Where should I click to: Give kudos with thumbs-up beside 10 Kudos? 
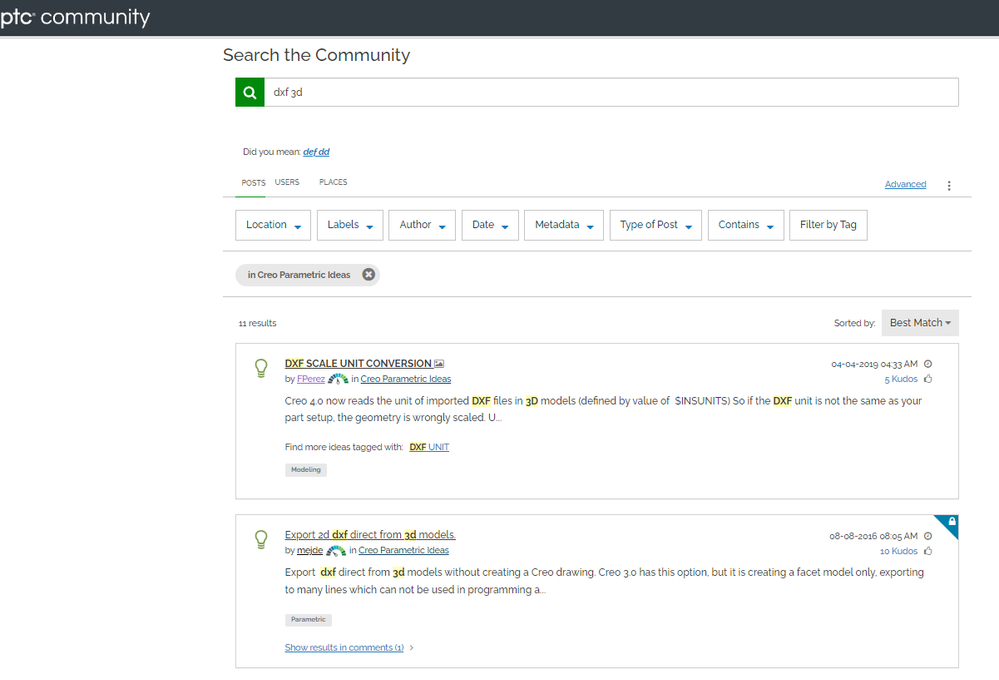tap(928, 551)
